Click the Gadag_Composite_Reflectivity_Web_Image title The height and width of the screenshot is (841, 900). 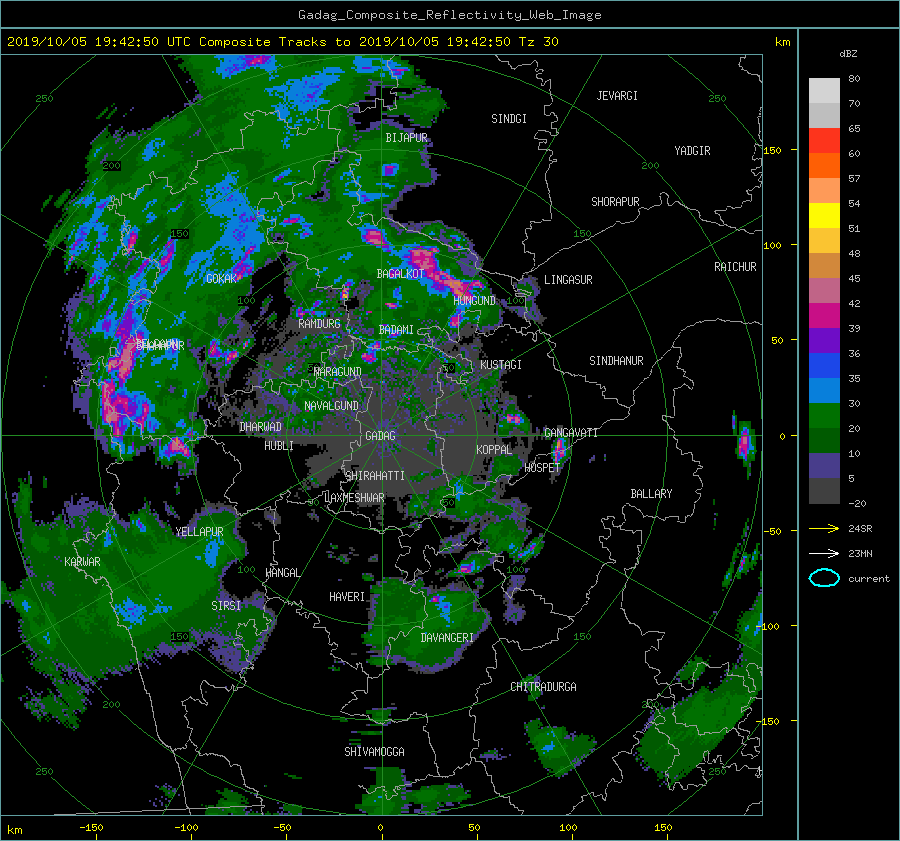[450, 15]
